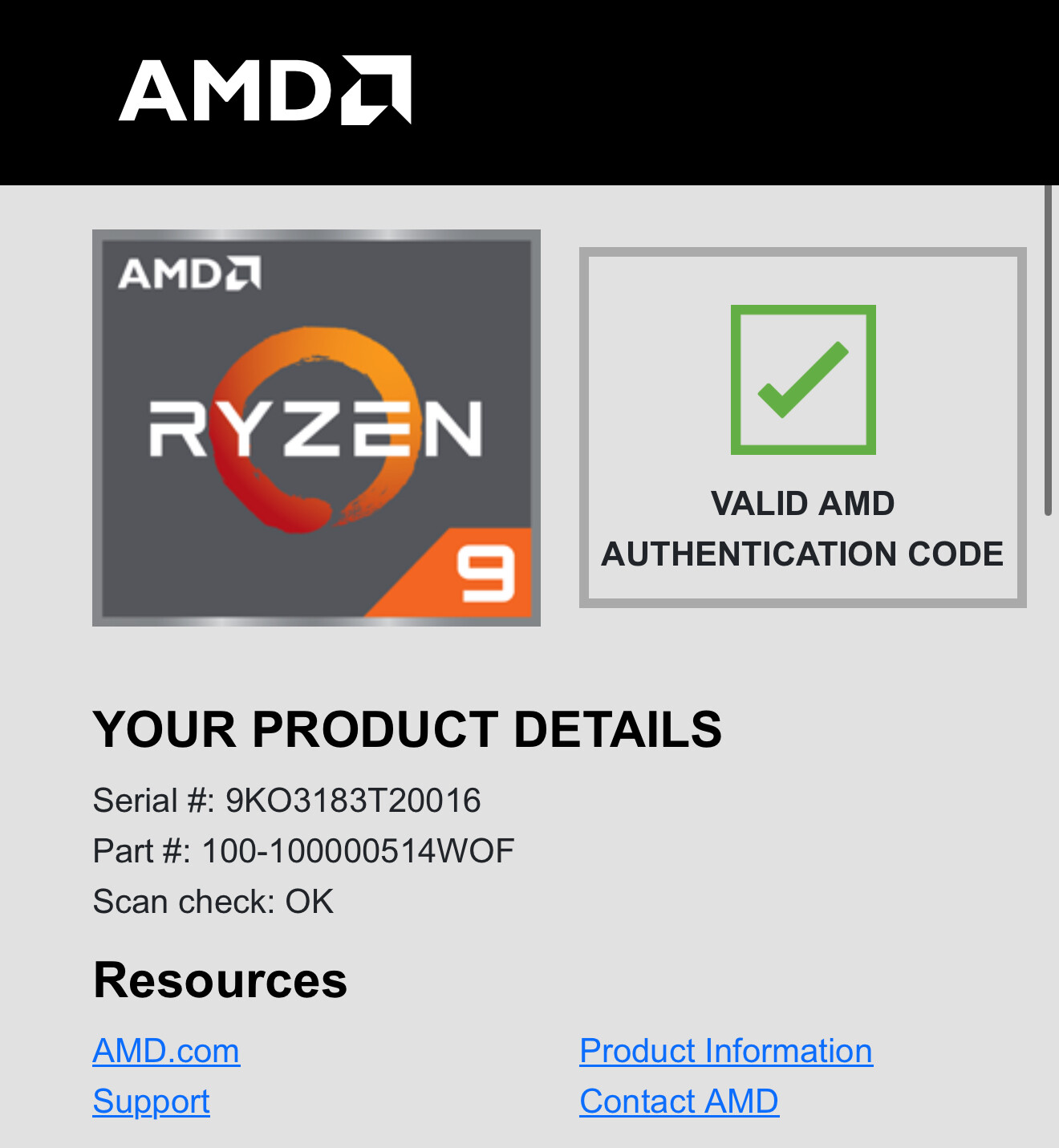The image size is (1059, 1148).
Task: Open the Contact AMD link
Action: tap(679, 1101)
